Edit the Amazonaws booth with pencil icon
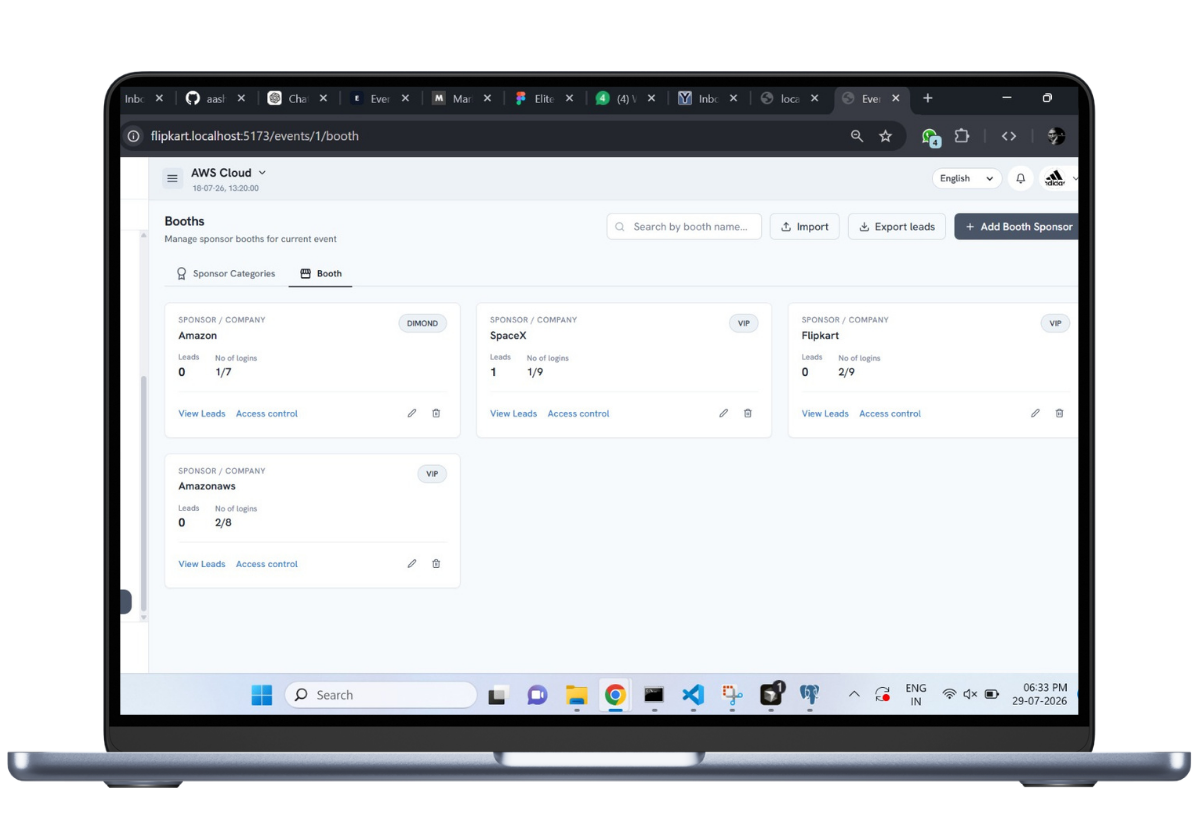The height and width of the screenshot is (835, 1200). pyautogui.click(x=412, y=564)
